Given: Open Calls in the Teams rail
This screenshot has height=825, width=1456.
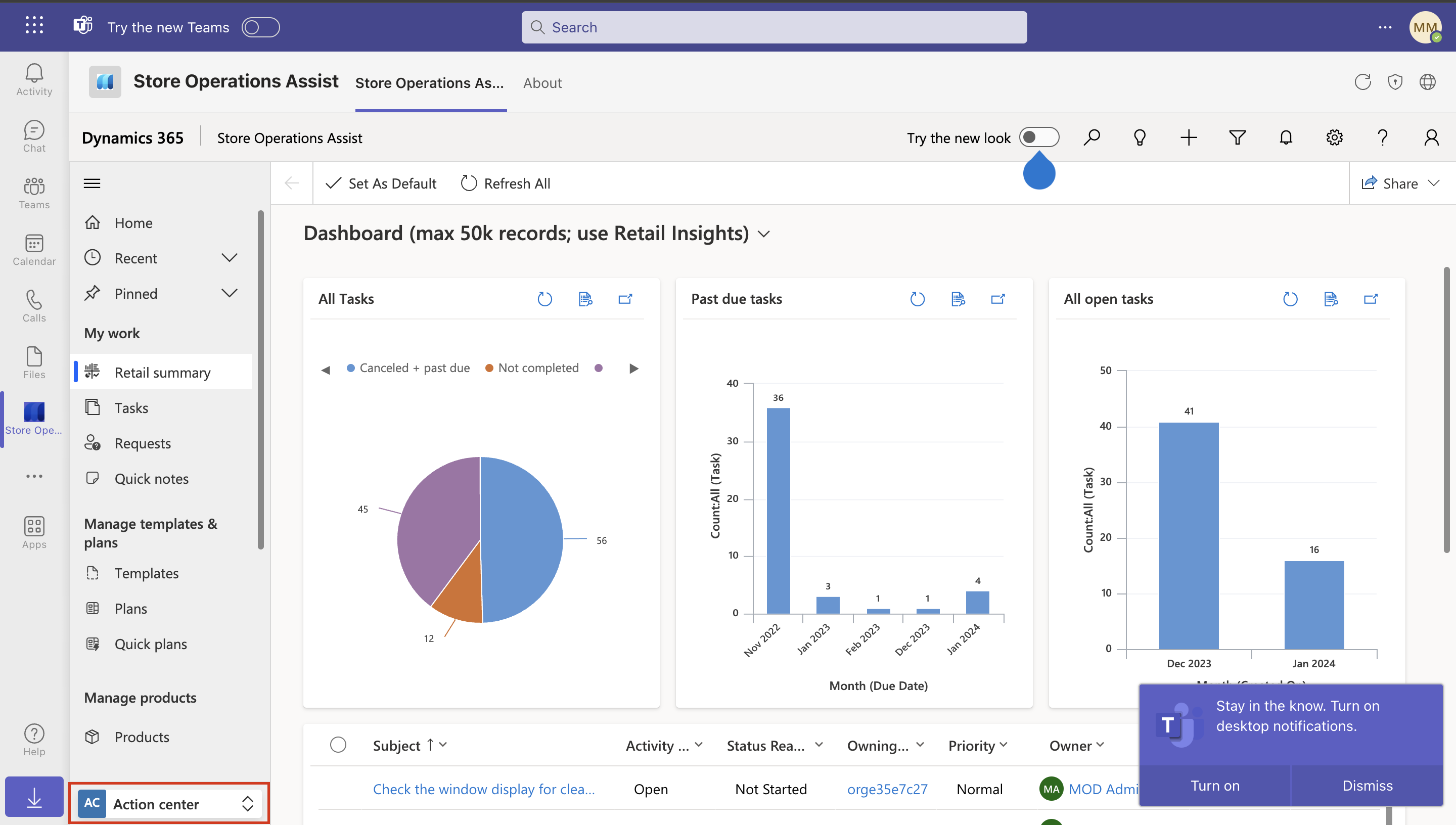Looking at the screenshot, I should point(34,306).
